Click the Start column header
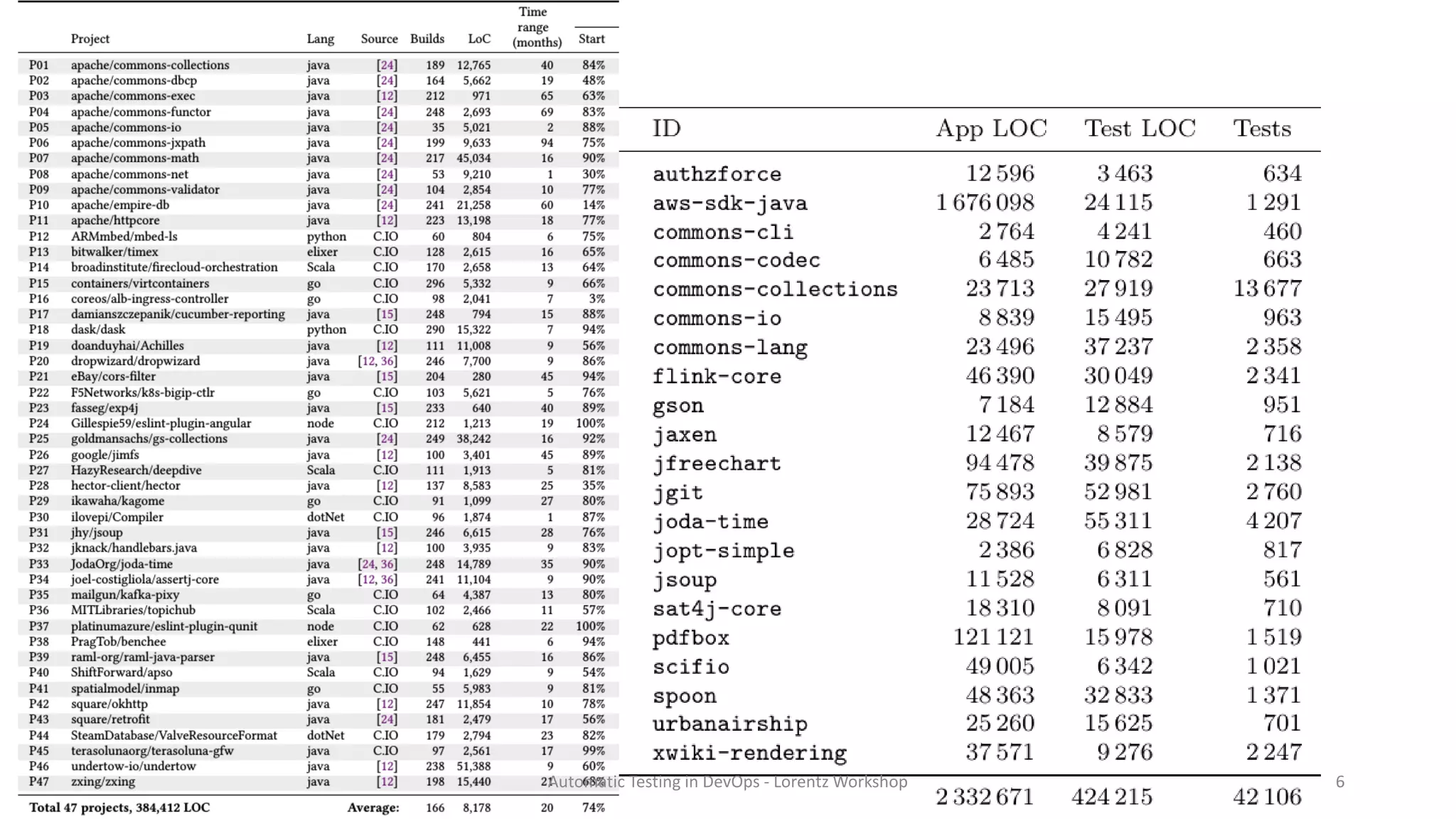Image resolution: width=1456 pixels, height=819 pixels. [x=591, y=39]
